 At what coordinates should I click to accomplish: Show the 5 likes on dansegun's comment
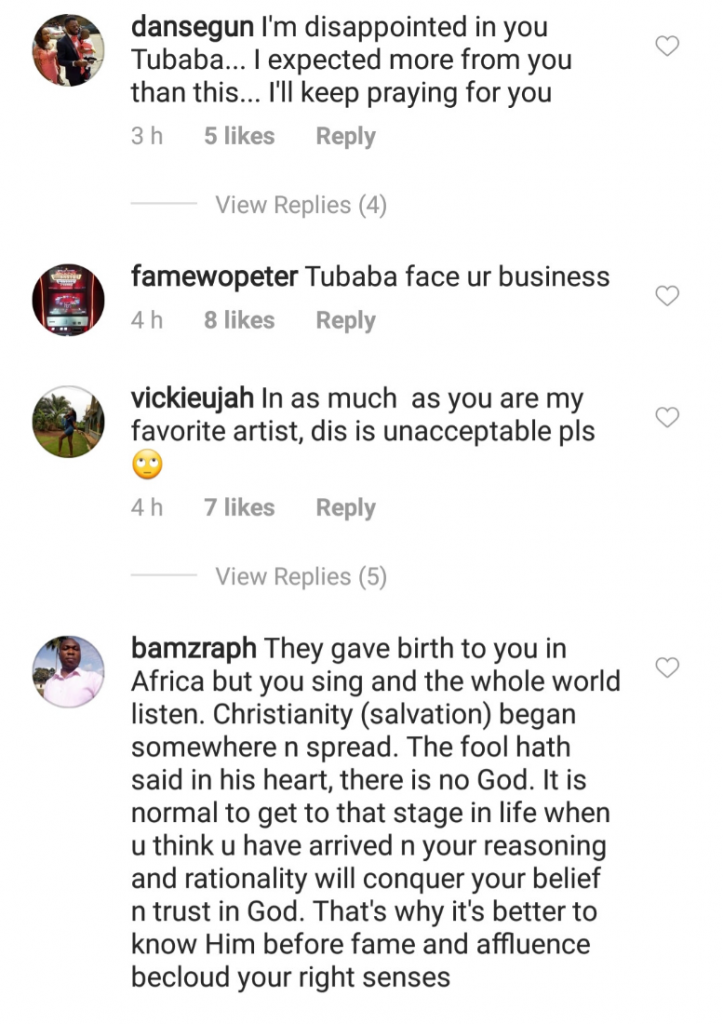point(239,137)
